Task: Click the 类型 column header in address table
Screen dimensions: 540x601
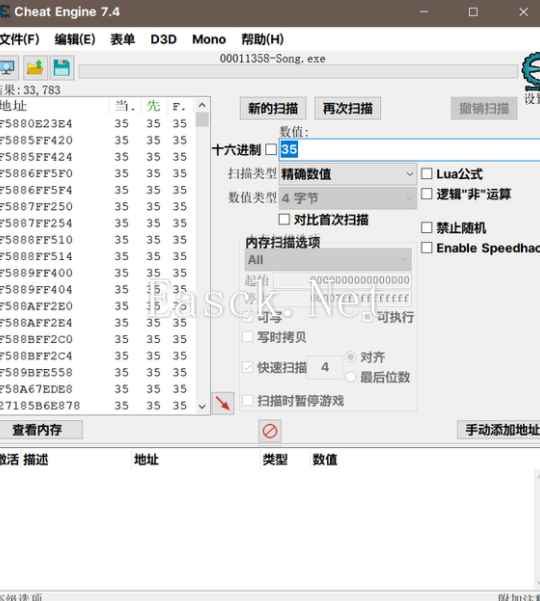Action: click(x=275, y=459)
